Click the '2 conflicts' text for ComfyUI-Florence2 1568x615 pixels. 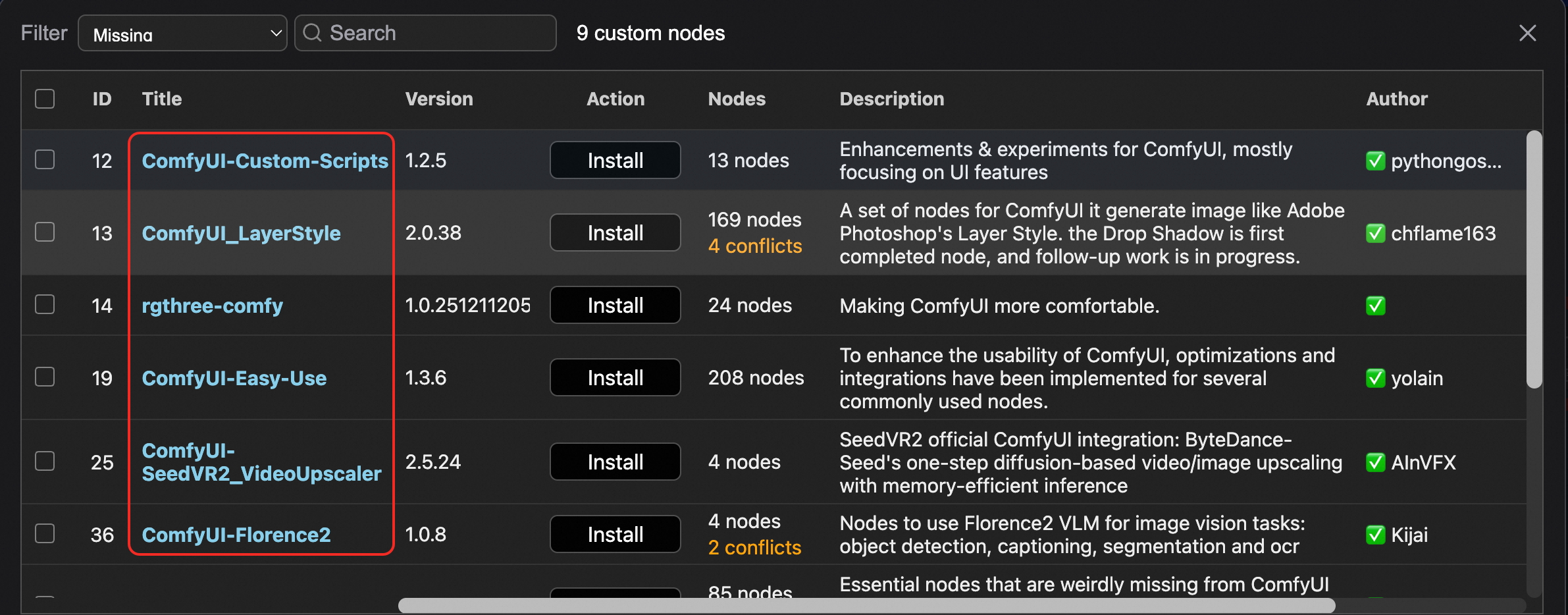click(x=755, y=548)
